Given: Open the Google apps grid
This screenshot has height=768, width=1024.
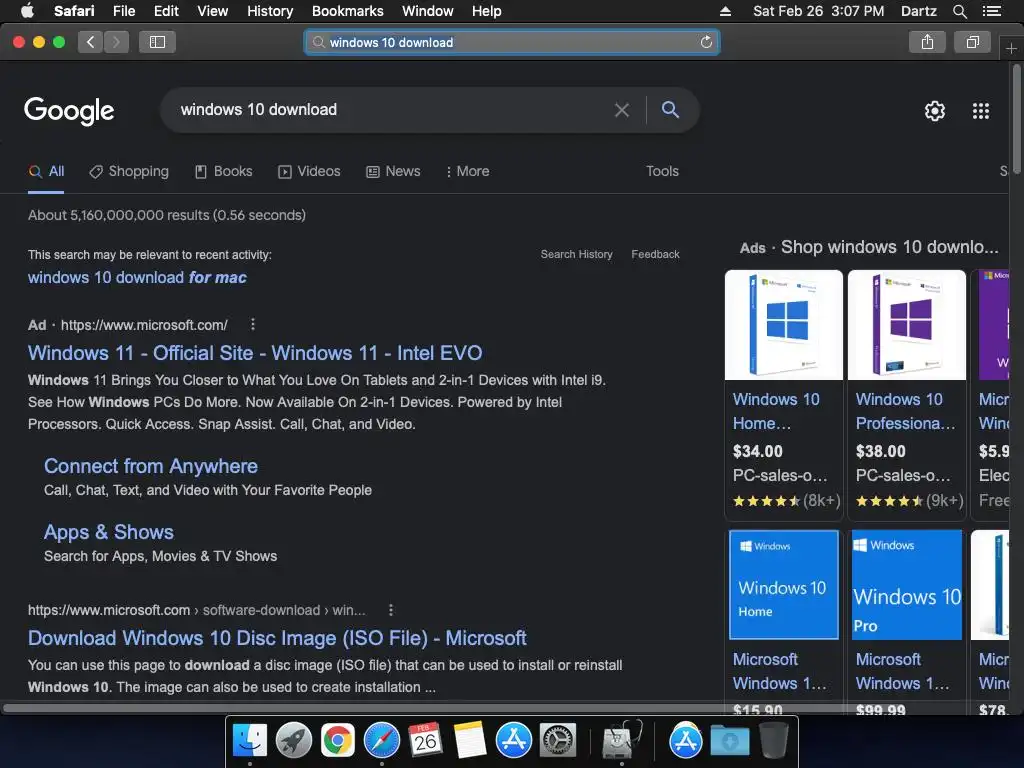Looking at the screenshot, I should [x=980, y=111].
